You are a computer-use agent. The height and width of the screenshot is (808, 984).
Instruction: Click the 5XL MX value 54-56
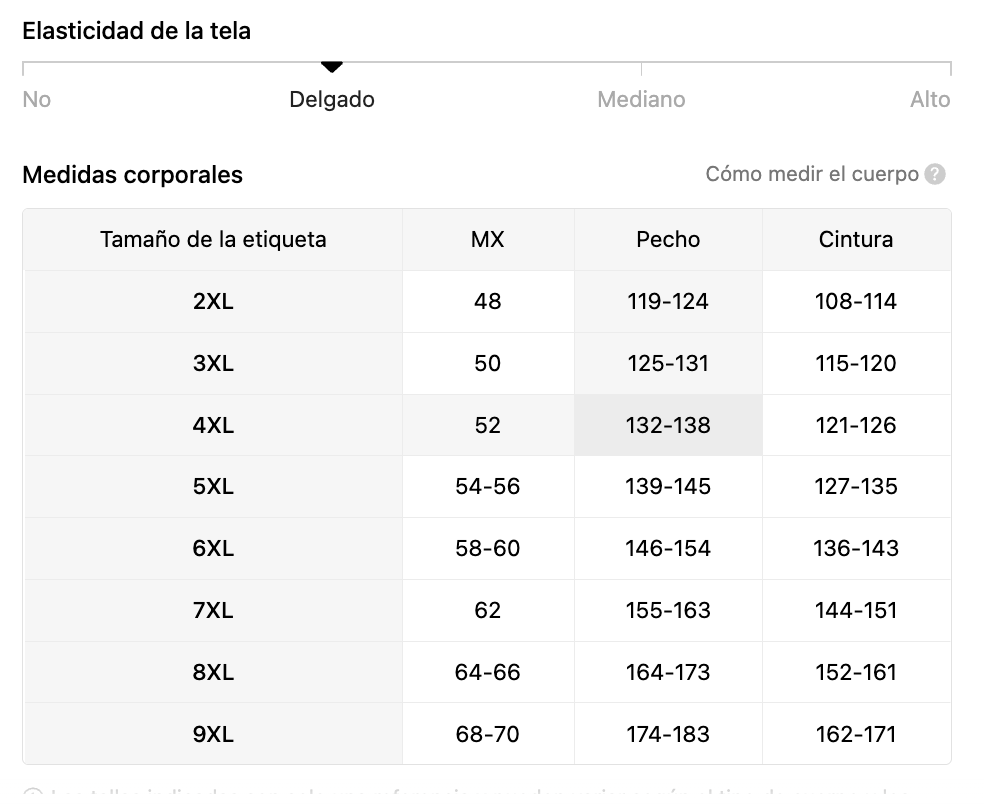488,487
